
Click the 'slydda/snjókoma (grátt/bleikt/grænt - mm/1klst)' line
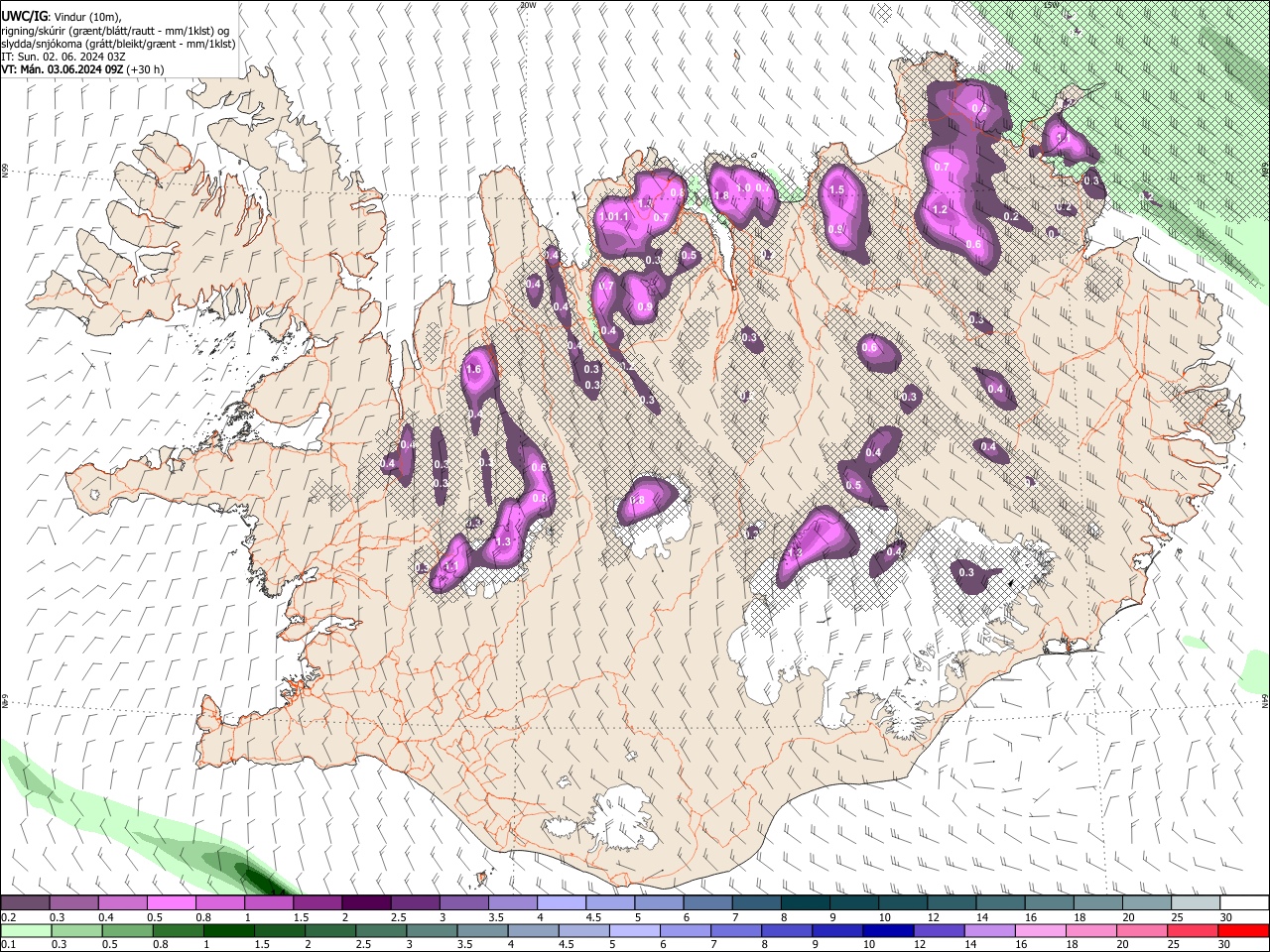tap(118, 44)
